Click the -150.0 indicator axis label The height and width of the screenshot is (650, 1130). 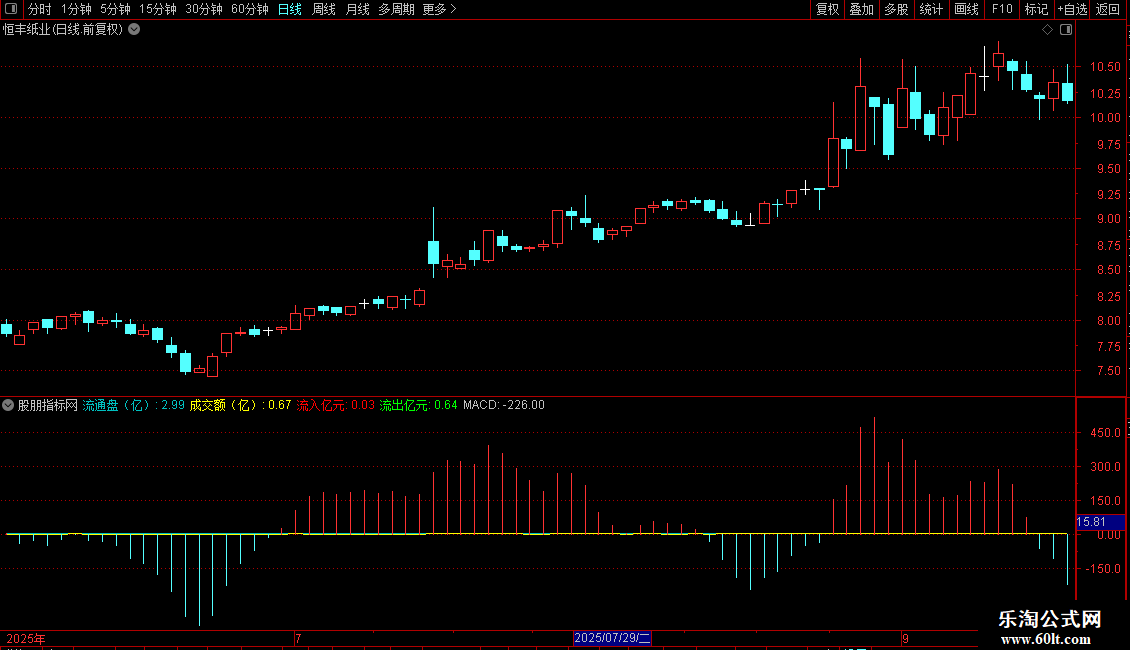(1103, 569)
